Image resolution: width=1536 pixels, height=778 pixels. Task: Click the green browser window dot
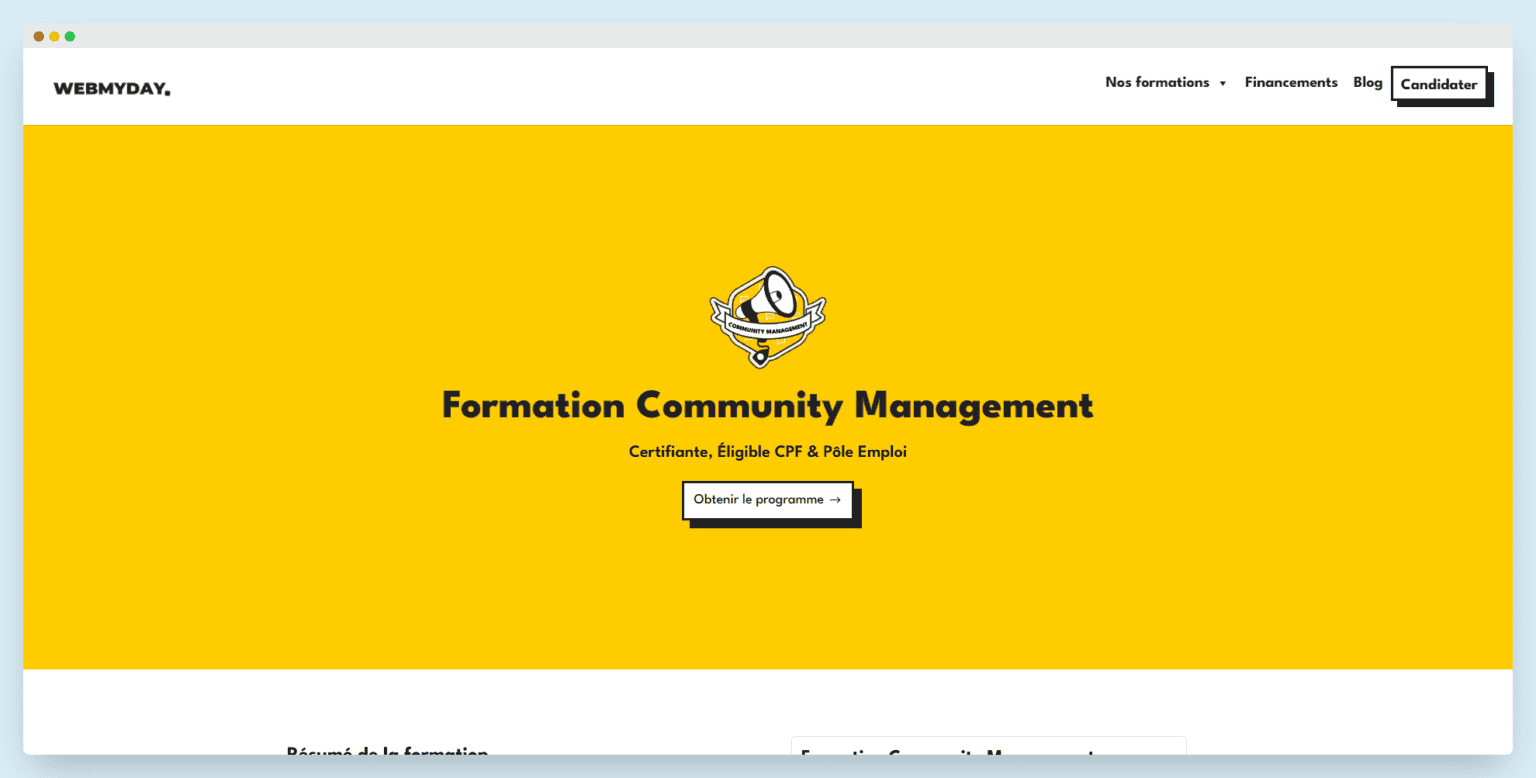click(x=70, y=35)
